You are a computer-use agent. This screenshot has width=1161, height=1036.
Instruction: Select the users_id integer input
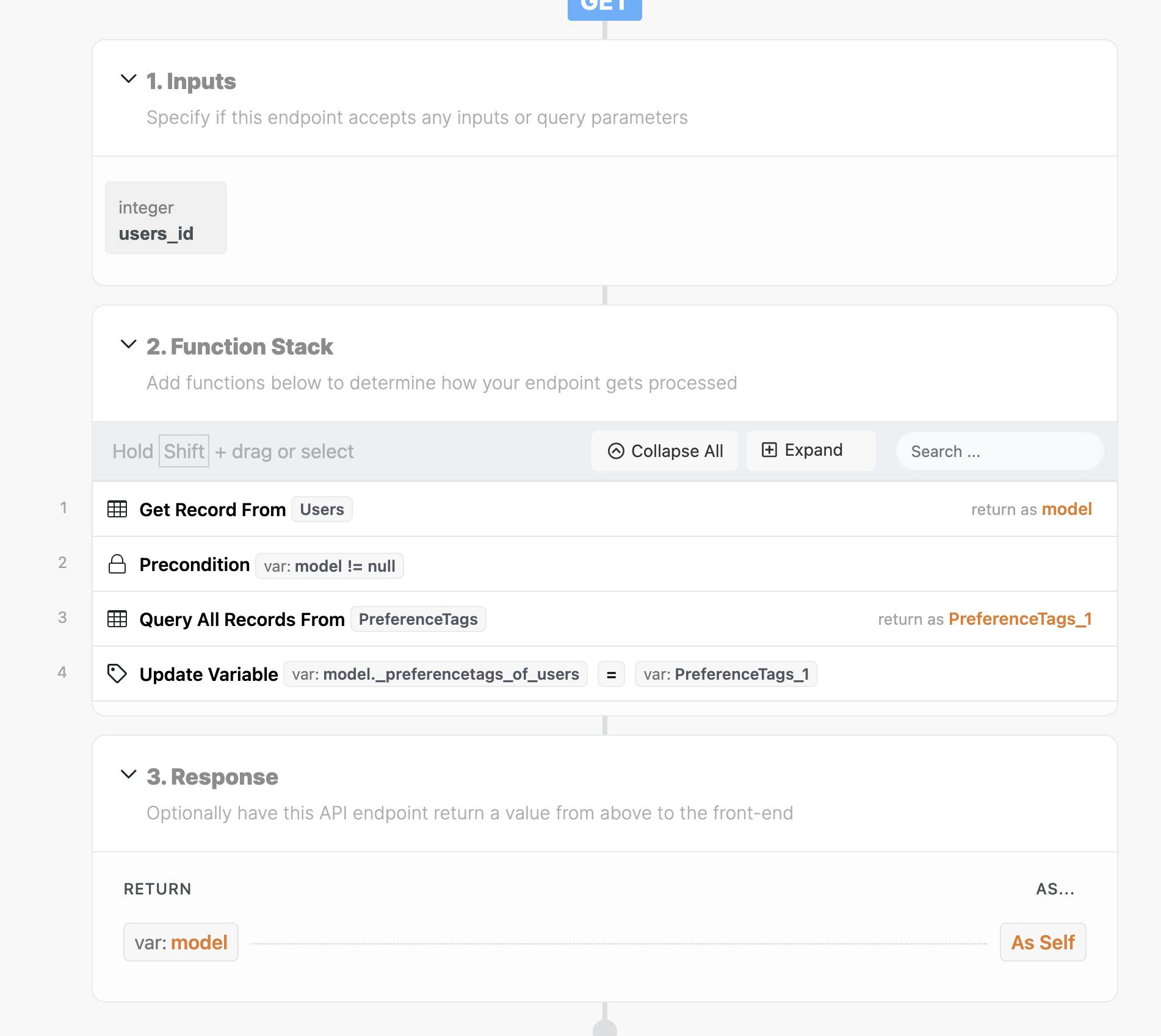point(166,218)
